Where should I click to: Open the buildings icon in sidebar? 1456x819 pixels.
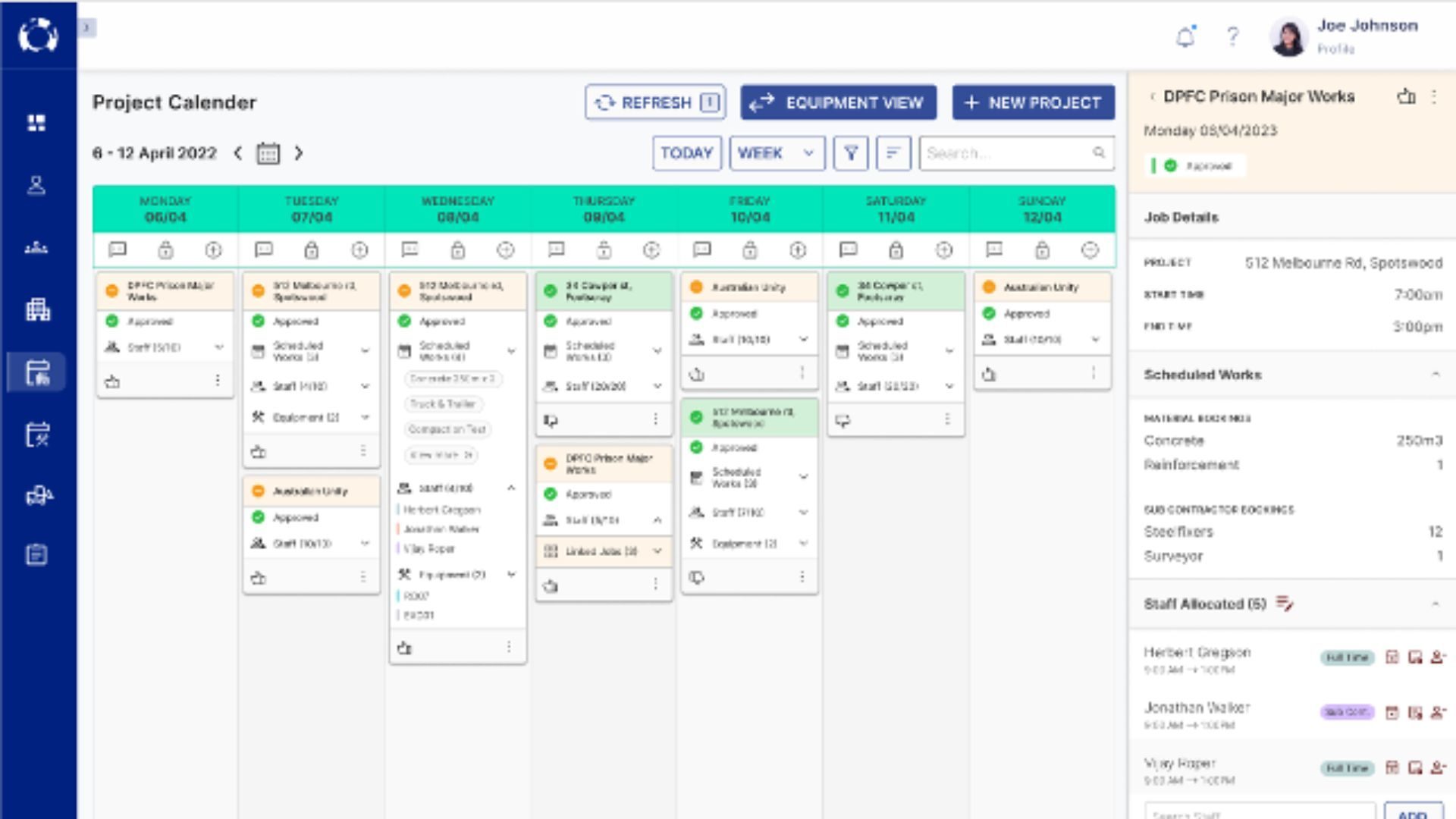(37, 309)
